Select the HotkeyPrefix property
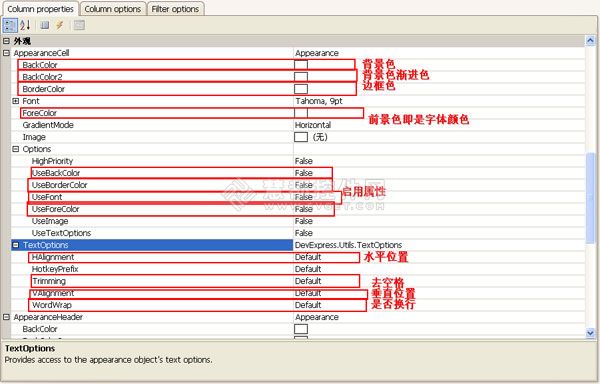This screenshot has height=384, width=600. (x=55, y=269)
